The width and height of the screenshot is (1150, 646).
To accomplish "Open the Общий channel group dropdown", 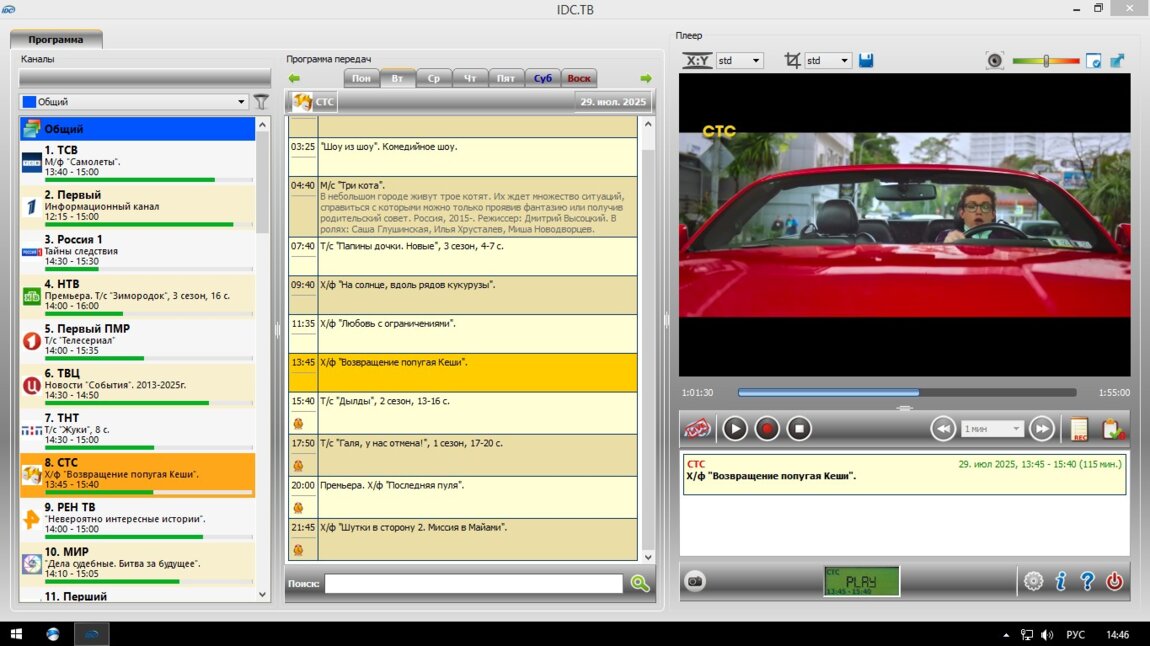I will click(x=134, y=101).
